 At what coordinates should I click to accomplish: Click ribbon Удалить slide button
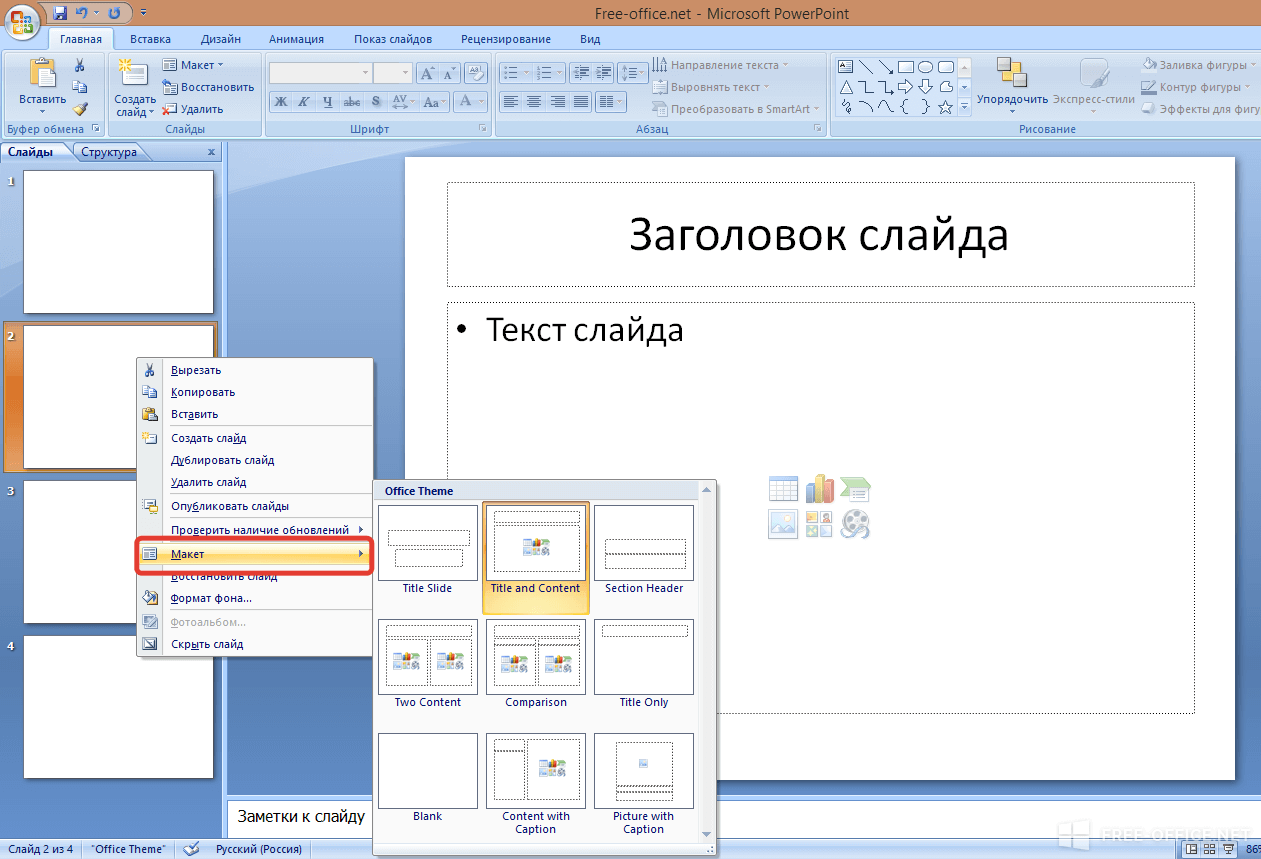tap(194, 109)
